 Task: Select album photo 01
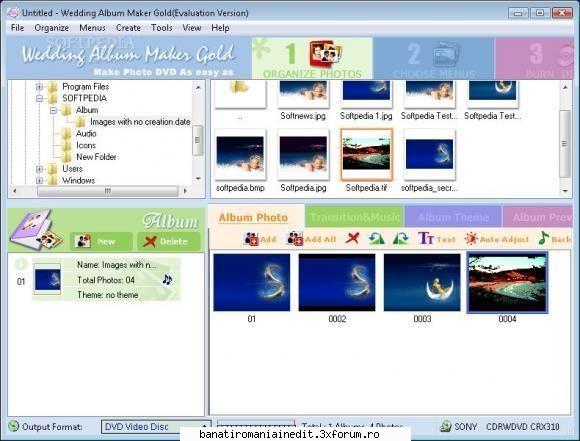(252, 282)
